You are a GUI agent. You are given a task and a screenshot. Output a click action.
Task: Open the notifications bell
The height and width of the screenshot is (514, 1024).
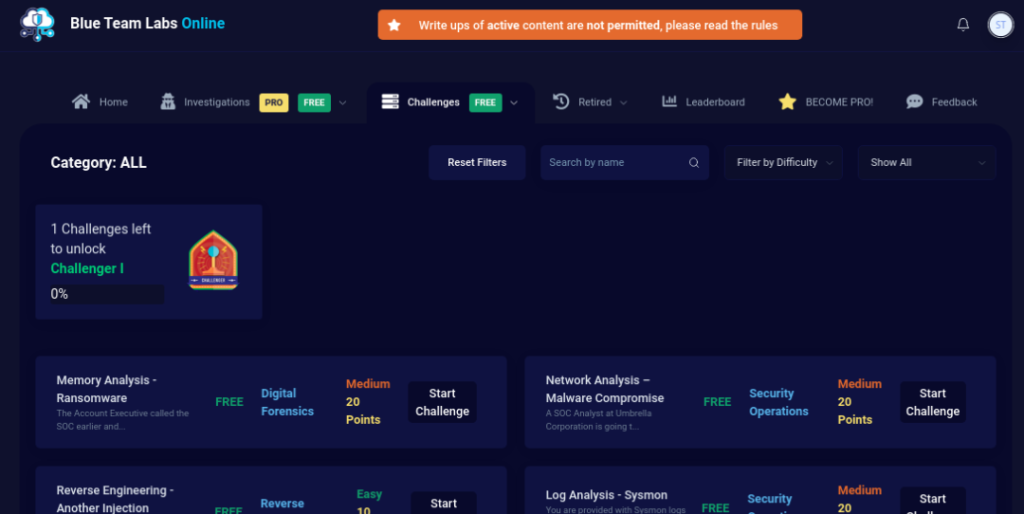(963, 25)
